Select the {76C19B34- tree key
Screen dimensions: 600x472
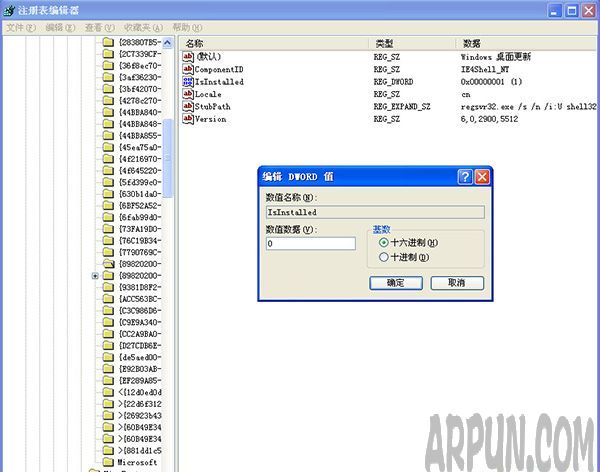(140, 240)
